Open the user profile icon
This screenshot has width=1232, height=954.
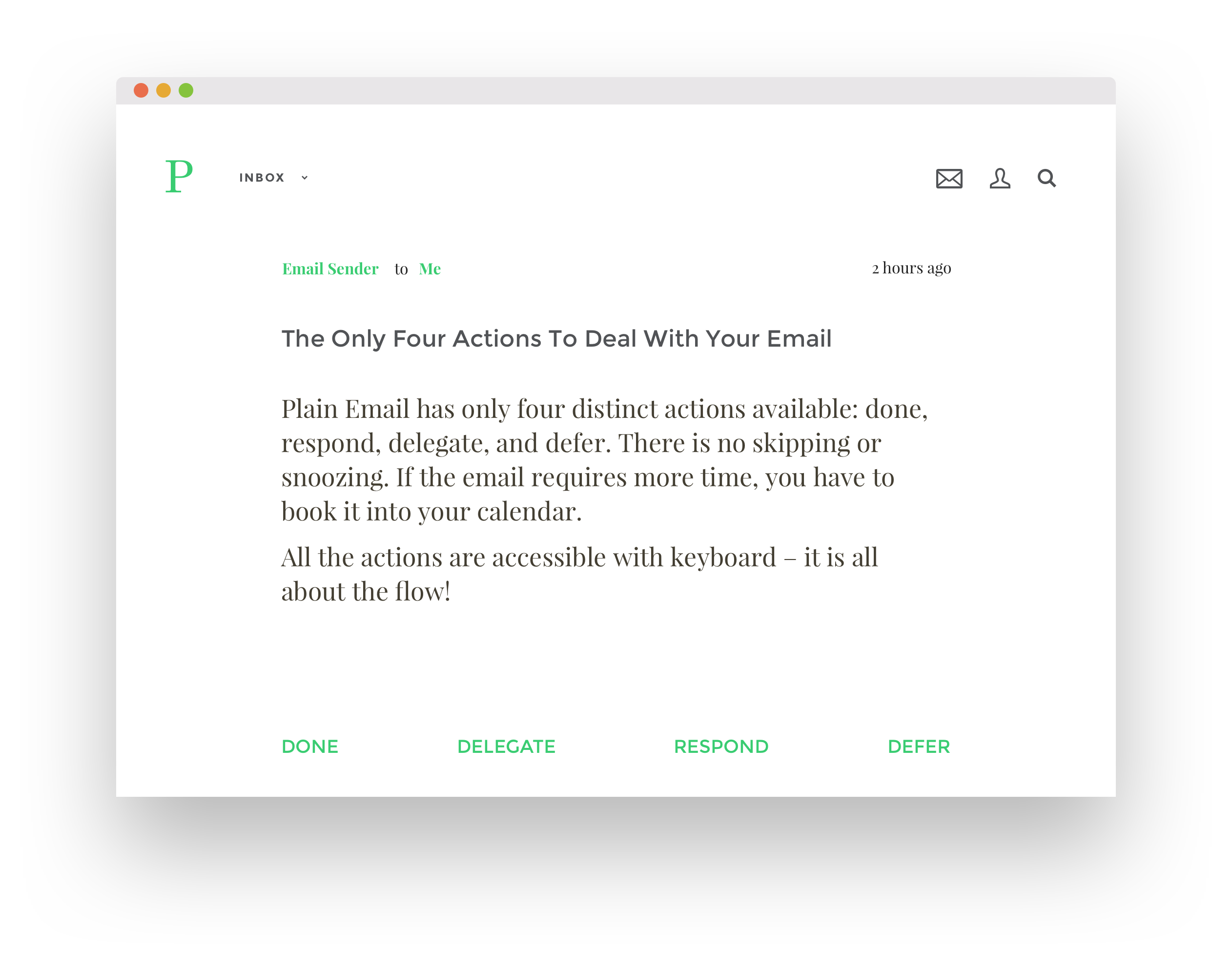1000,178
